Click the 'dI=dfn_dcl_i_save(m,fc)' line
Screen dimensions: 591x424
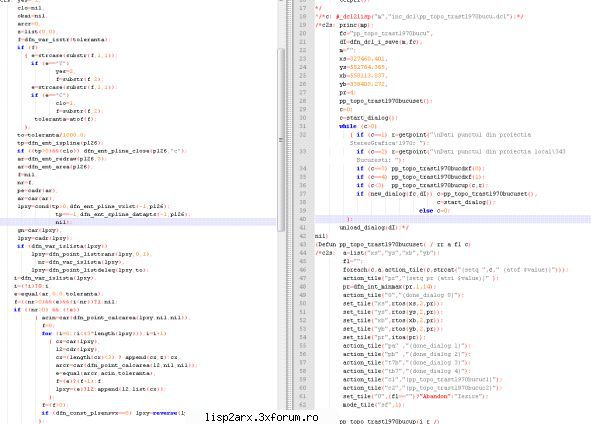tap(381, 42)
